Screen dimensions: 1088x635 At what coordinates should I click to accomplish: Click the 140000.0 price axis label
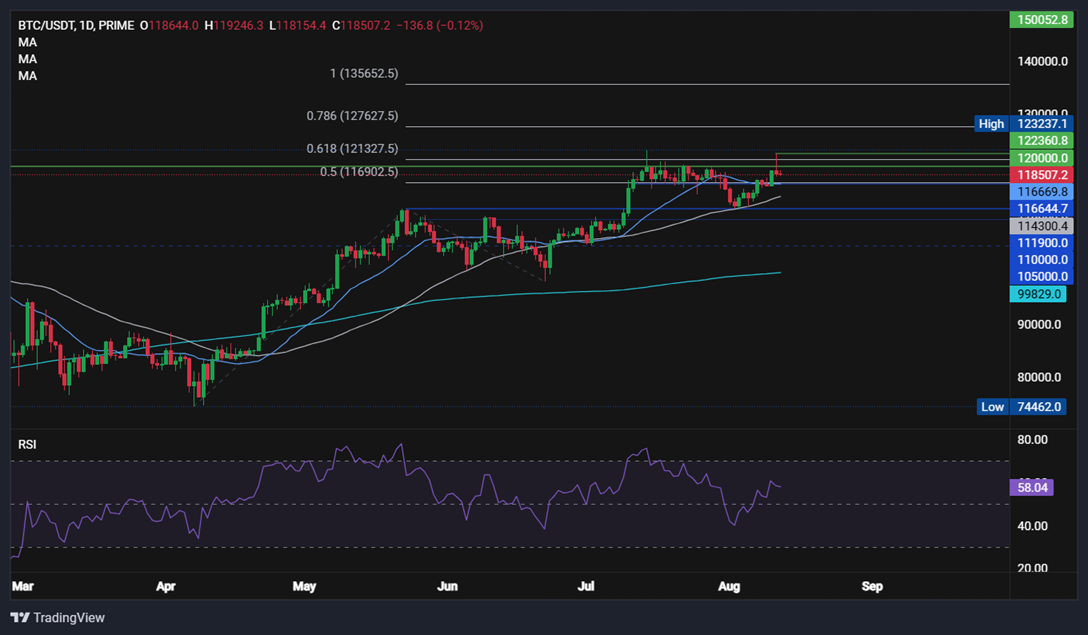click(x=1040, y=62)
